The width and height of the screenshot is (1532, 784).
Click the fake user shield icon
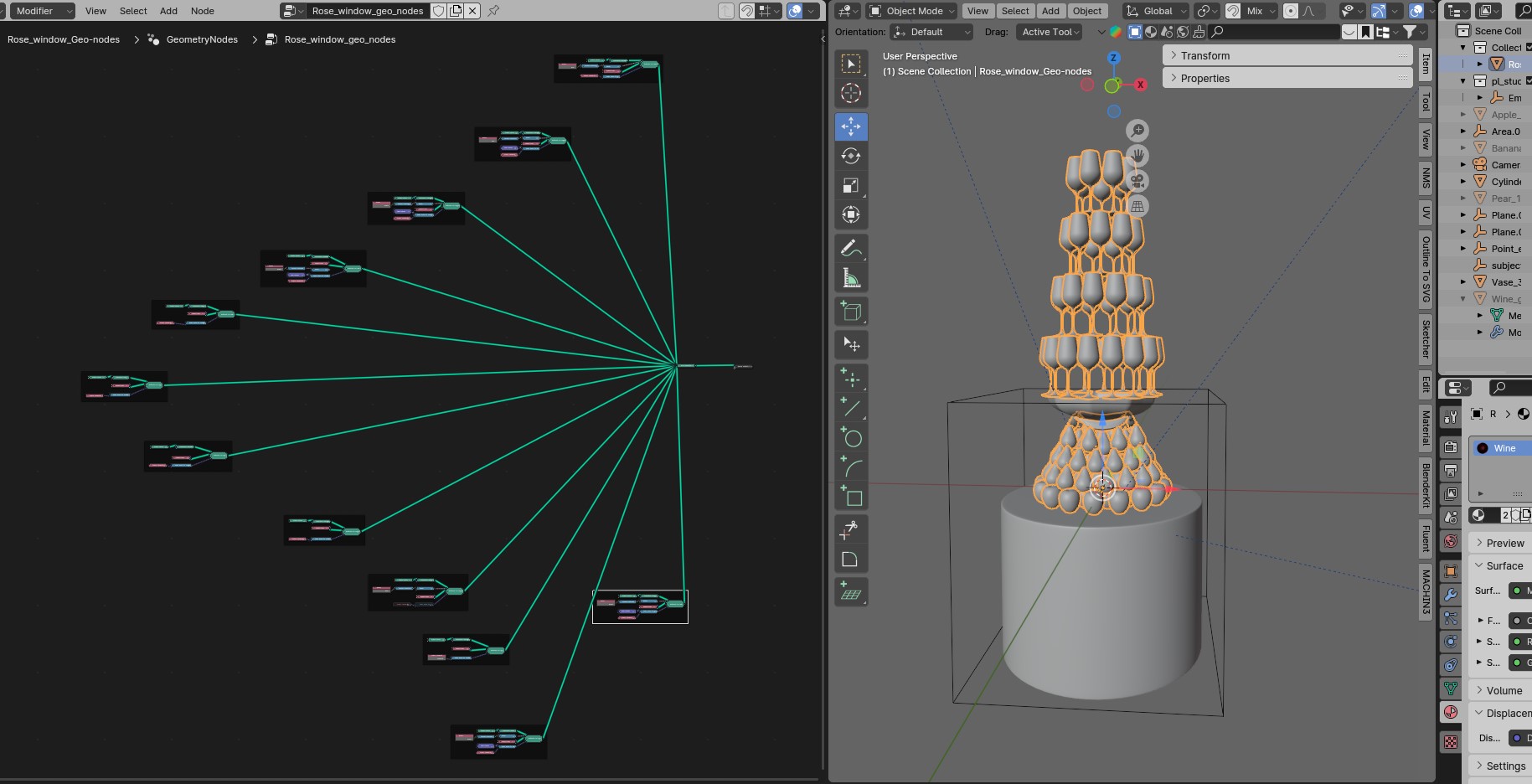[x=438, y=11]
